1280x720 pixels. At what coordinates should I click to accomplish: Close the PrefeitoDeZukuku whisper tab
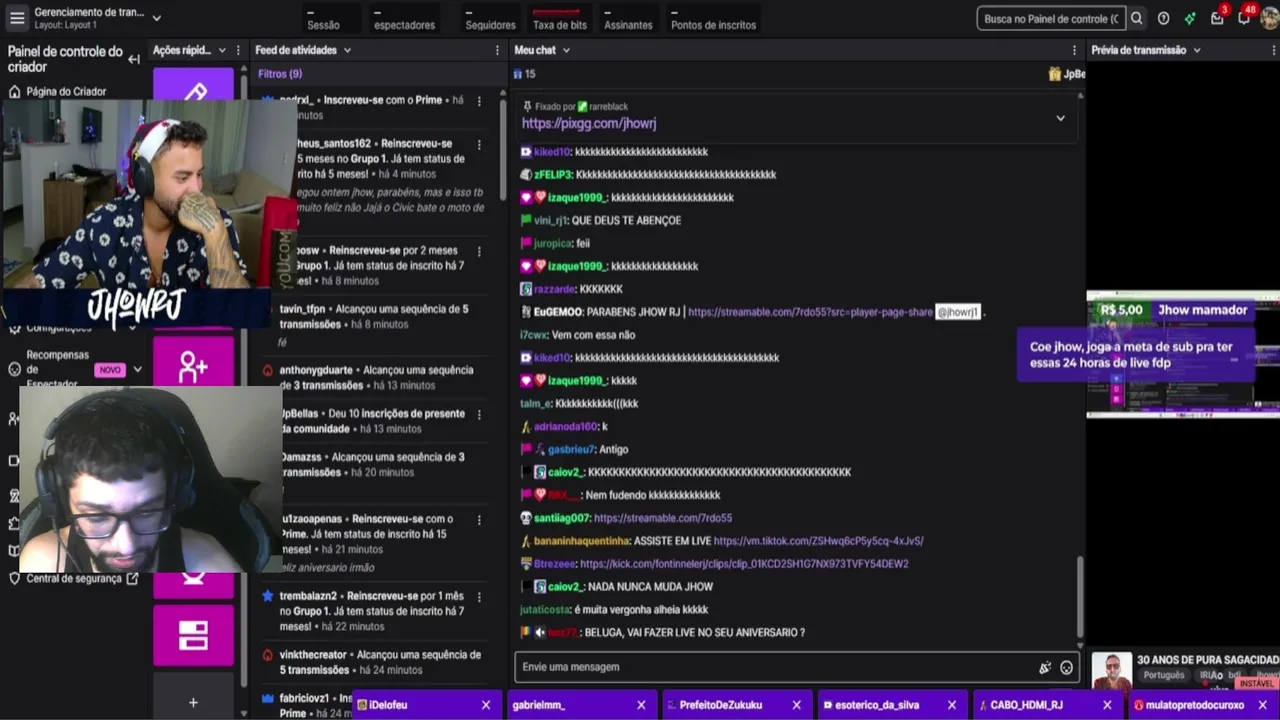pyautogui.click(x=796, y=705)
